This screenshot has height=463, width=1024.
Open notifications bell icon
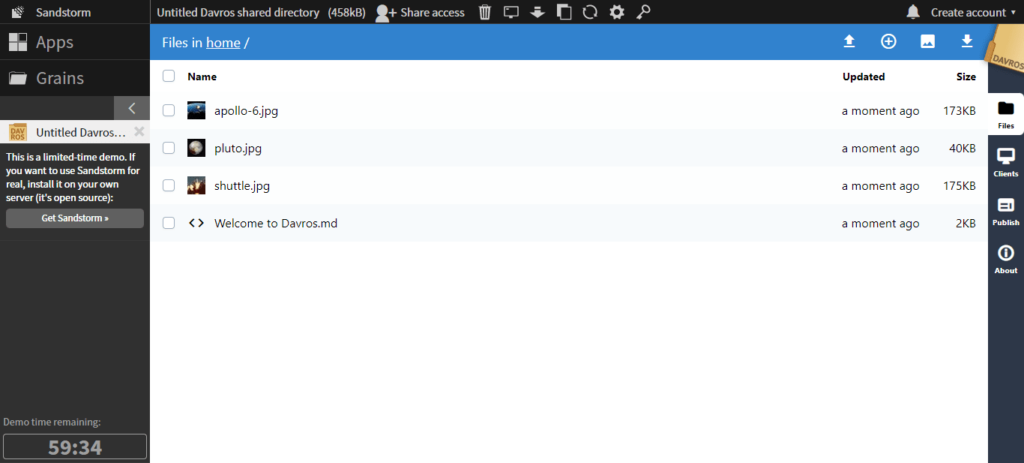[913, 12]
